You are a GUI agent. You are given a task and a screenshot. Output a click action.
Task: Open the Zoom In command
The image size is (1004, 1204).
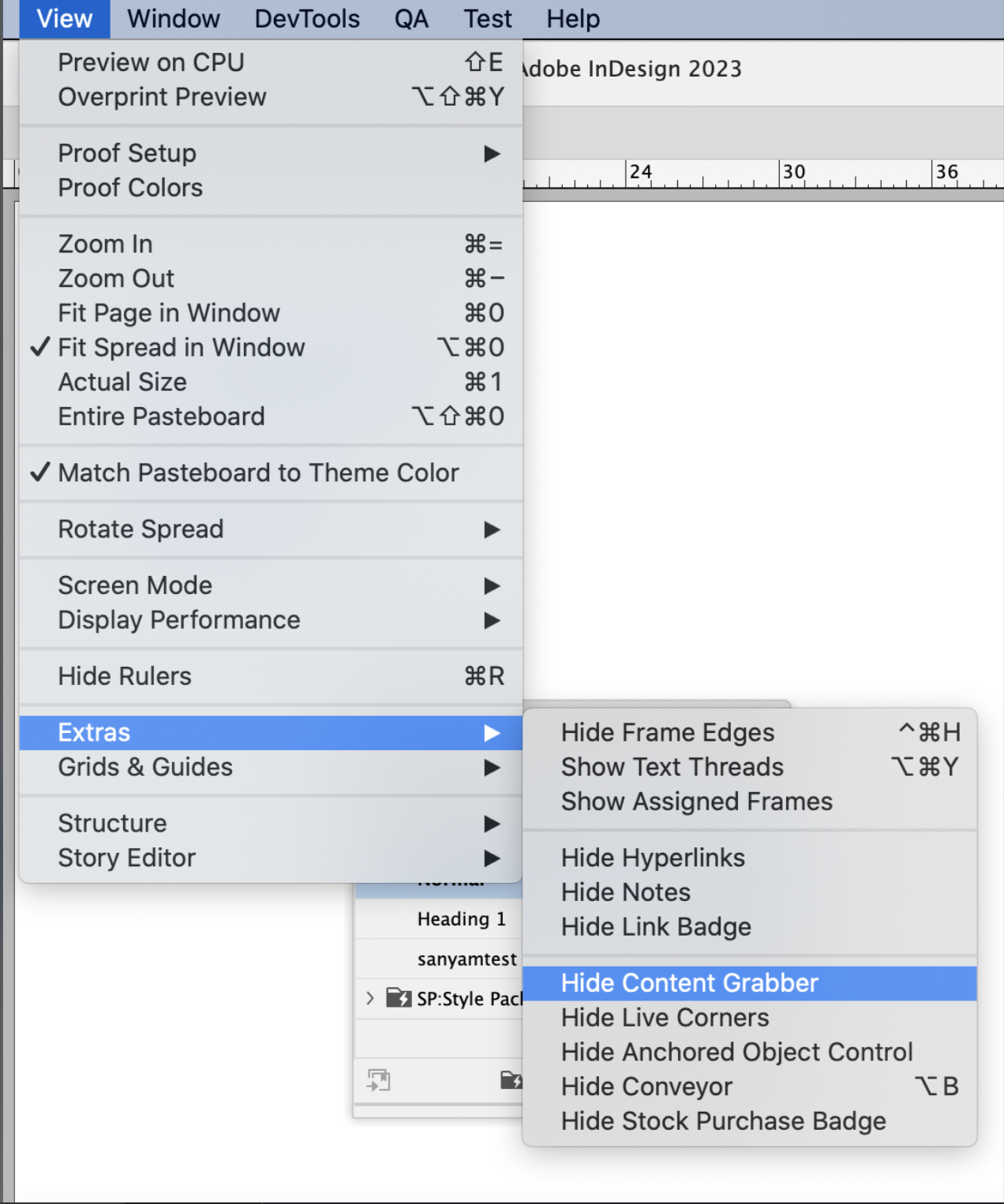pyautogui.click(x=105, y=244)
